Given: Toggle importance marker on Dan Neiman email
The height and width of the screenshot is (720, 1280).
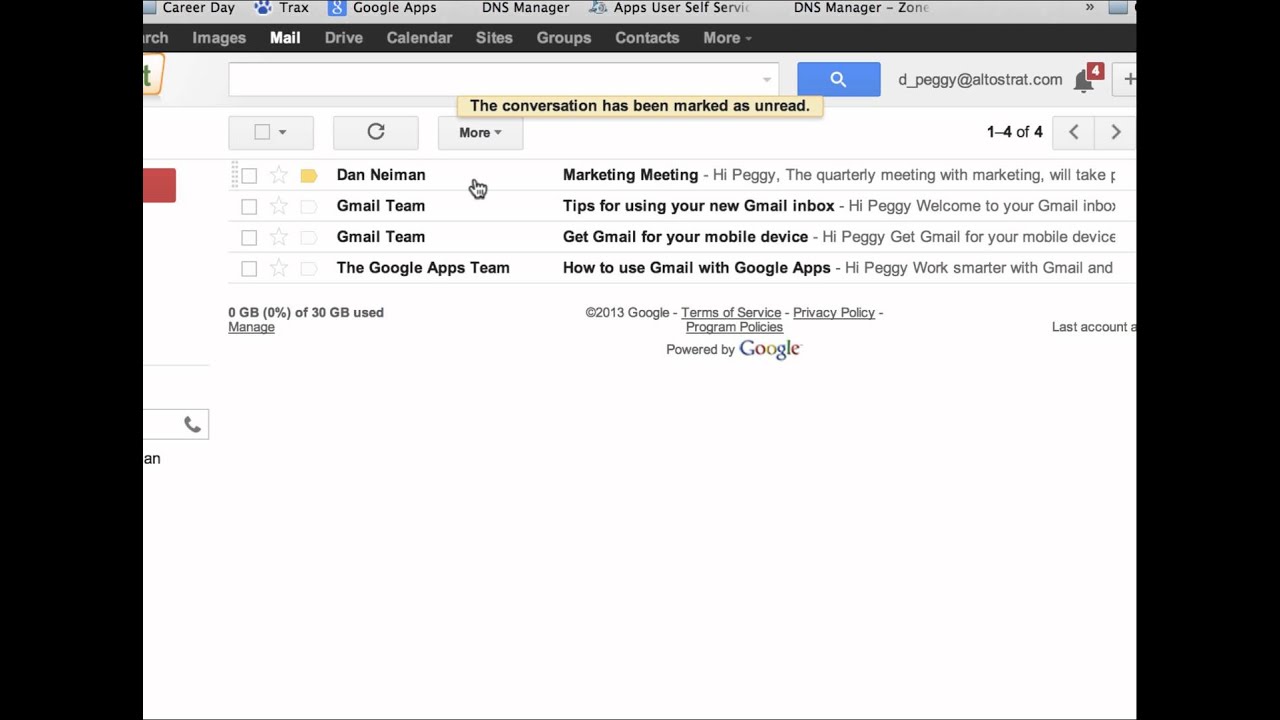Looking at the screenshot, I should 308,176.
